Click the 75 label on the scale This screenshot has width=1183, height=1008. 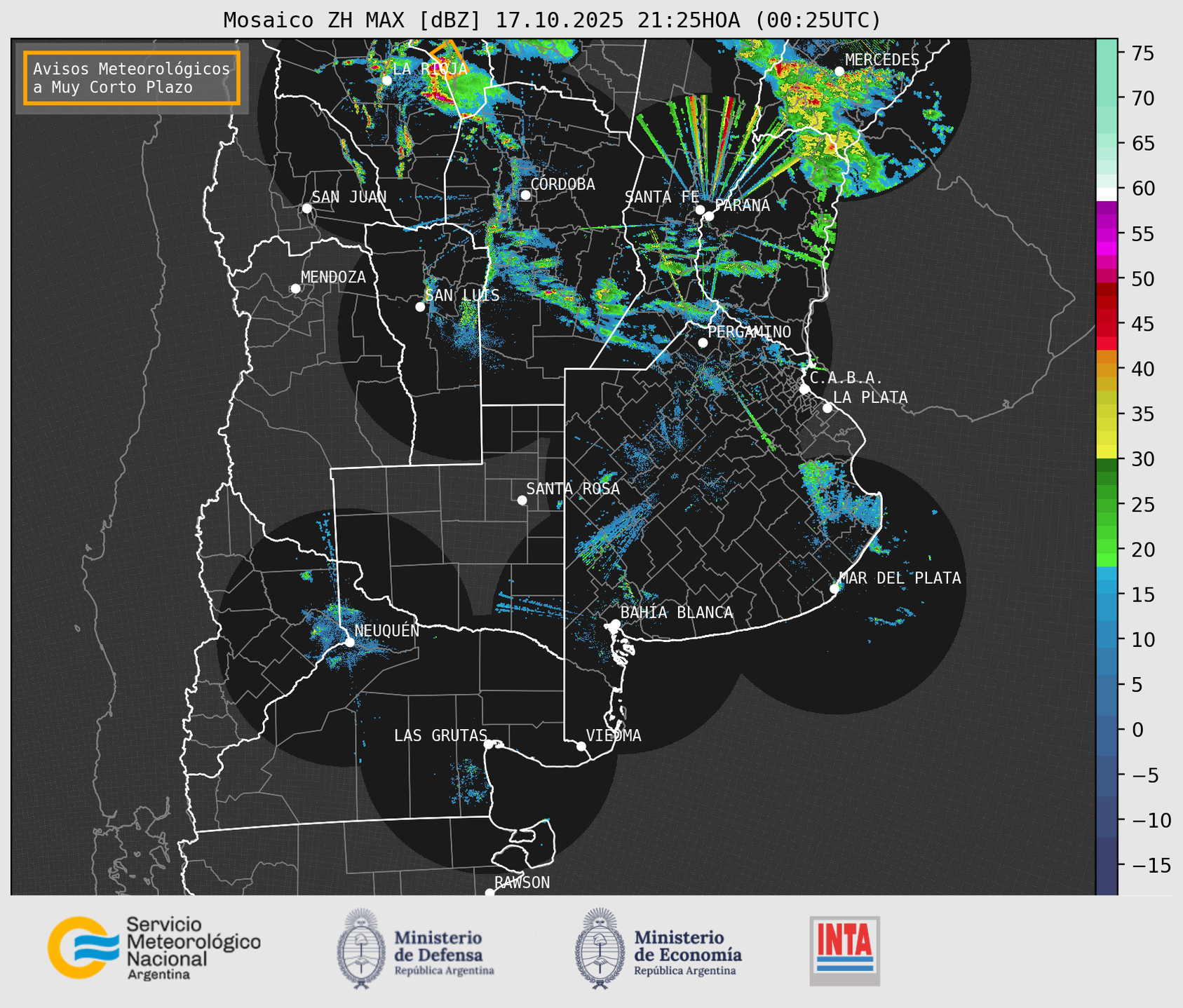pyautogui.click(x=1142, y=53)
